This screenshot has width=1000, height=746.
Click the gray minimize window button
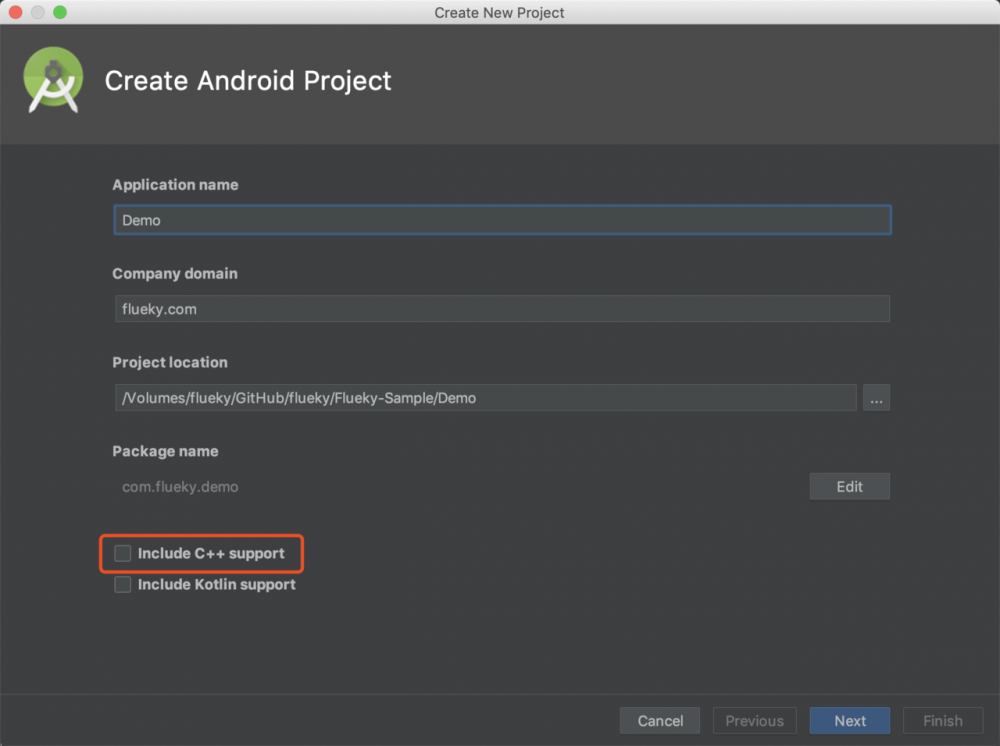tap(38, 12)
